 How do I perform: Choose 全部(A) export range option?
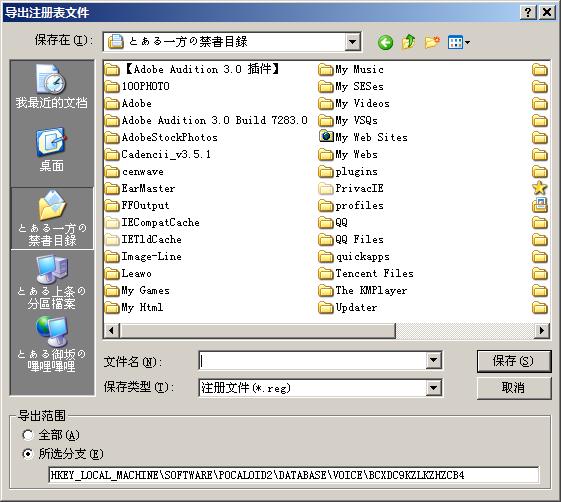pos(51,435)
